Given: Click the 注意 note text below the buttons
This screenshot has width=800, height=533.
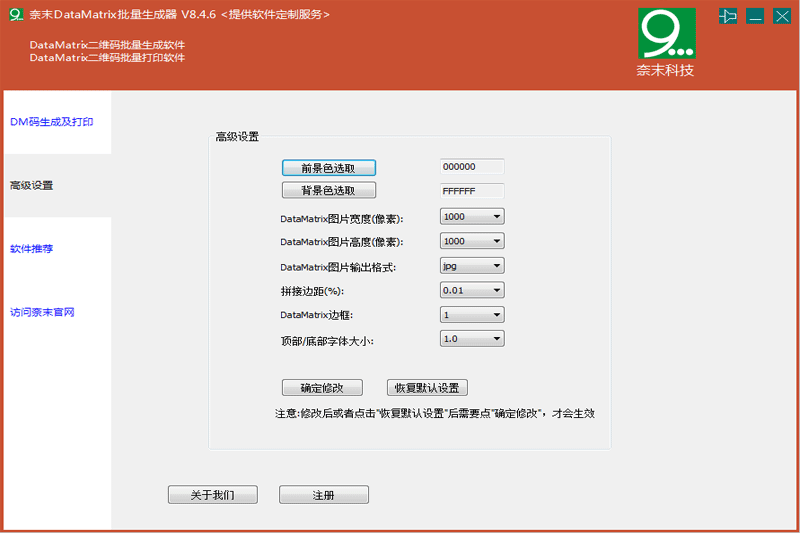Looking at the screenshot, I should click(435, 413).
